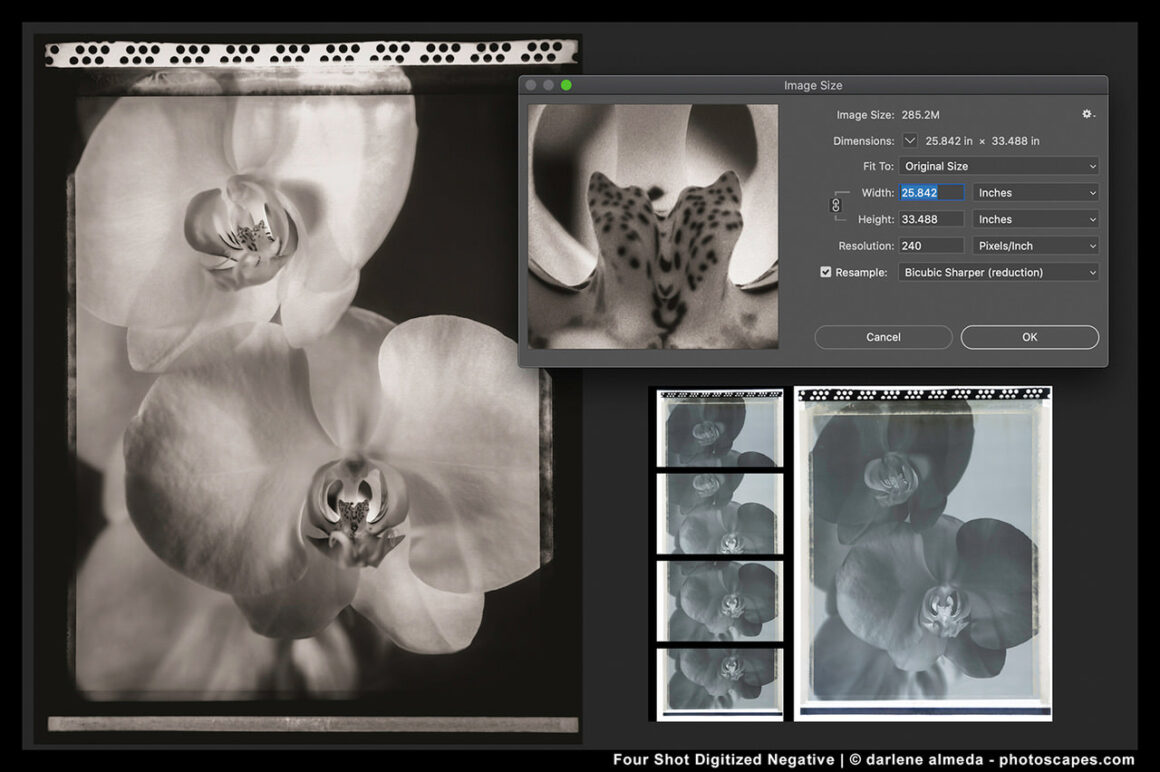Viewport: 1160px width, 772px height.
Task: Click the large positive orchid photograph
Action: 310,390
